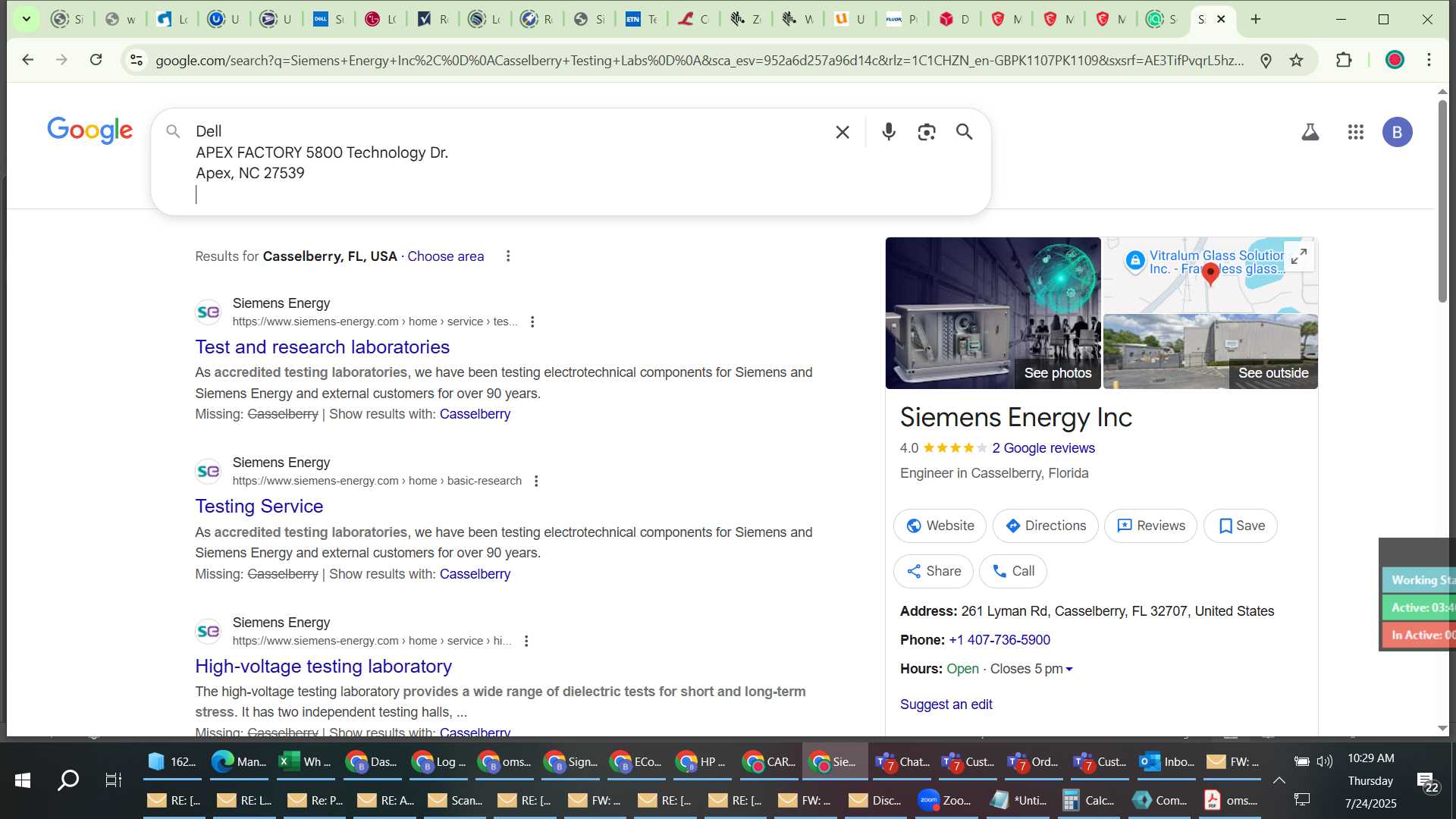
Task: Expand opening hours dropdown arrow
Action: coord(1069,669)
